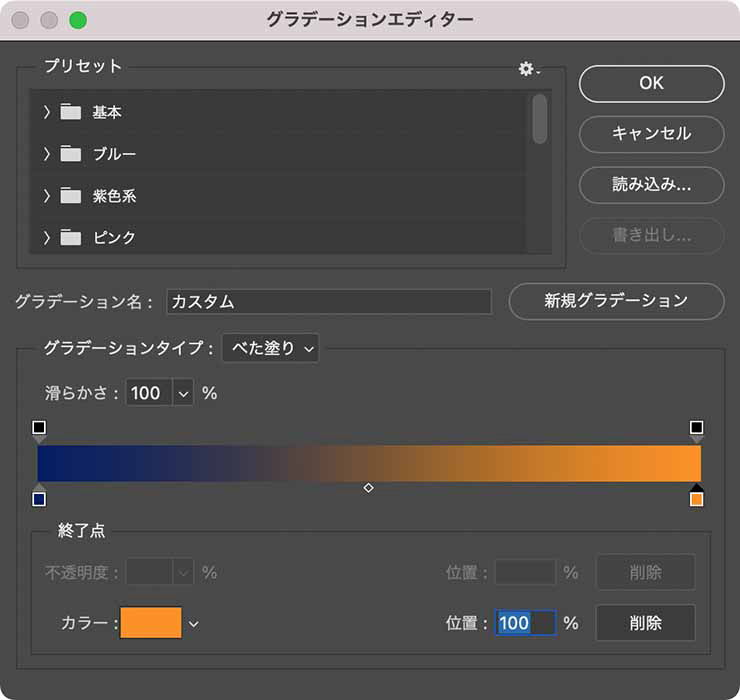Select the ブルー preset folder icon
The height and width of the screenshot is (700, 740).
coord(70,154)
